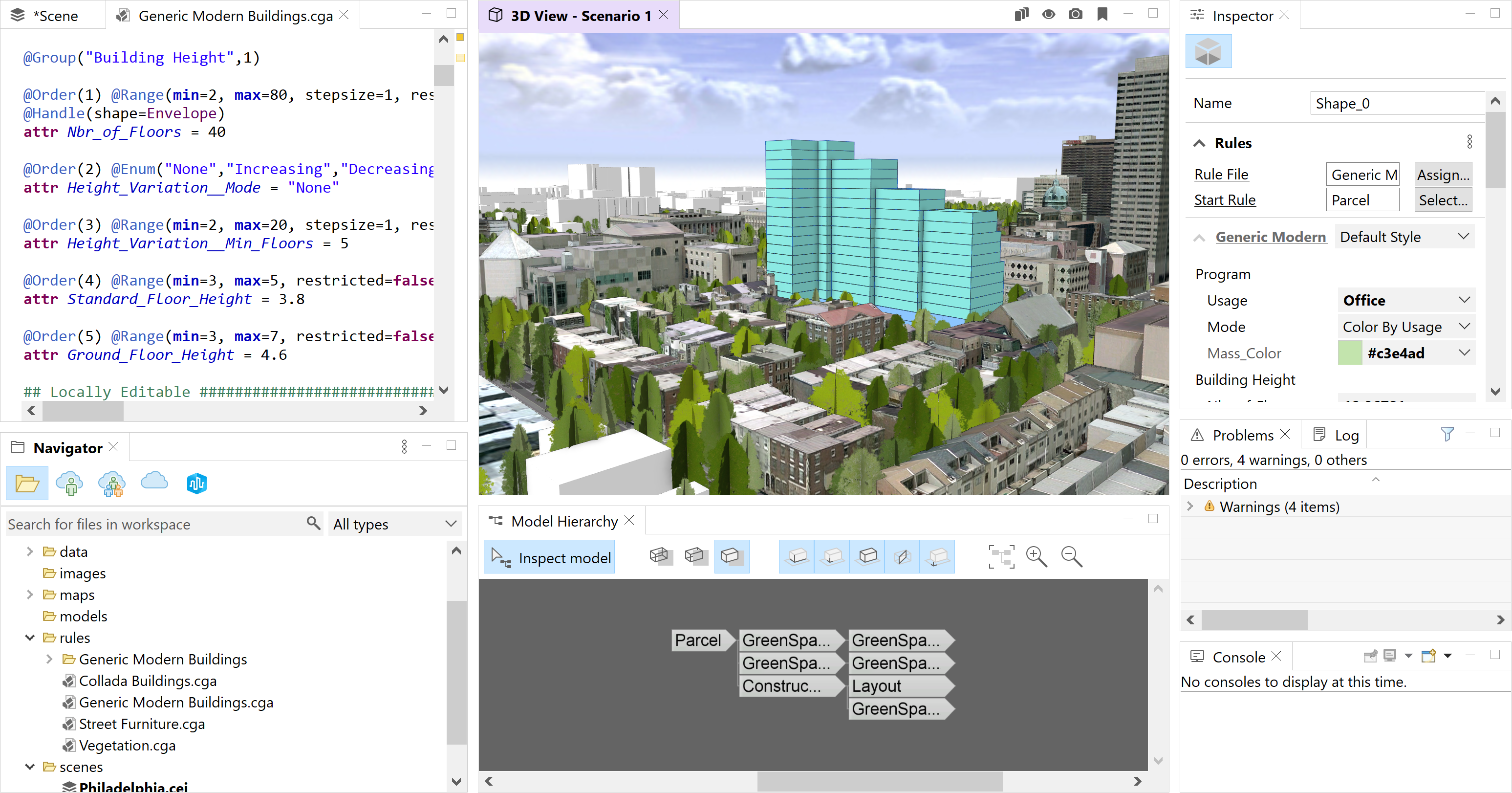Open Vegetation.cga in the Navigator tree
Viewport: 1512px width, 793px height.
click(x=127, y=746)
